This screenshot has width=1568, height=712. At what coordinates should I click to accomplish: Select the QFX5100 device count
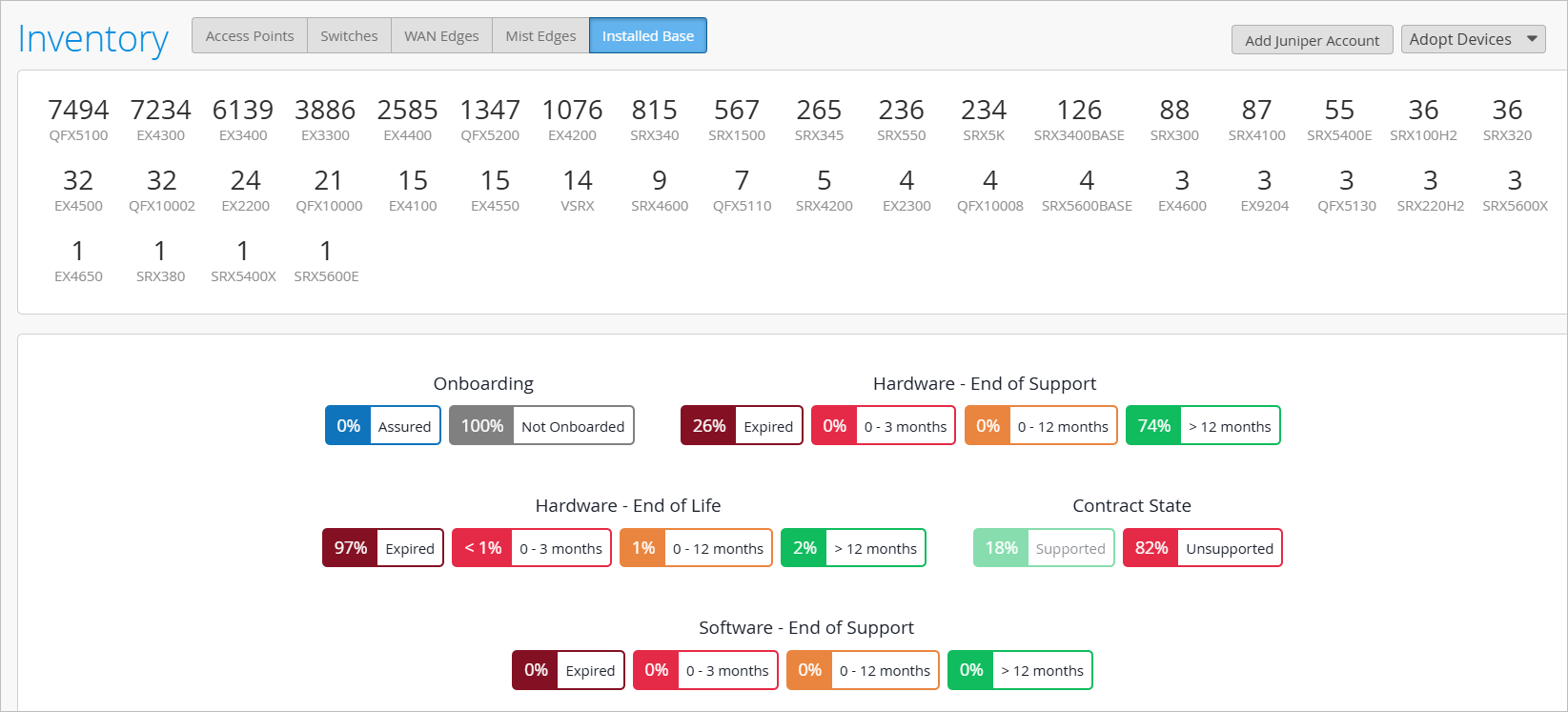pyautogui.click(x=78, y=119)
